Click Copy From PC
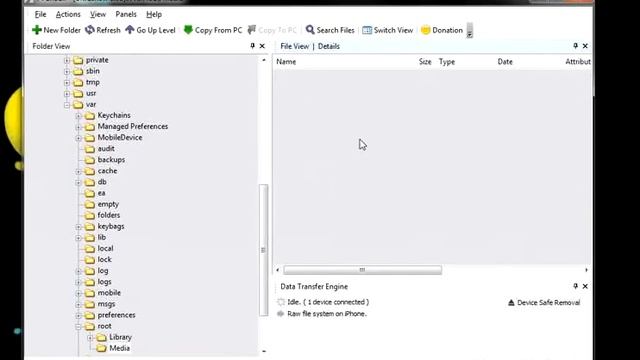 [x=213, y=30]
